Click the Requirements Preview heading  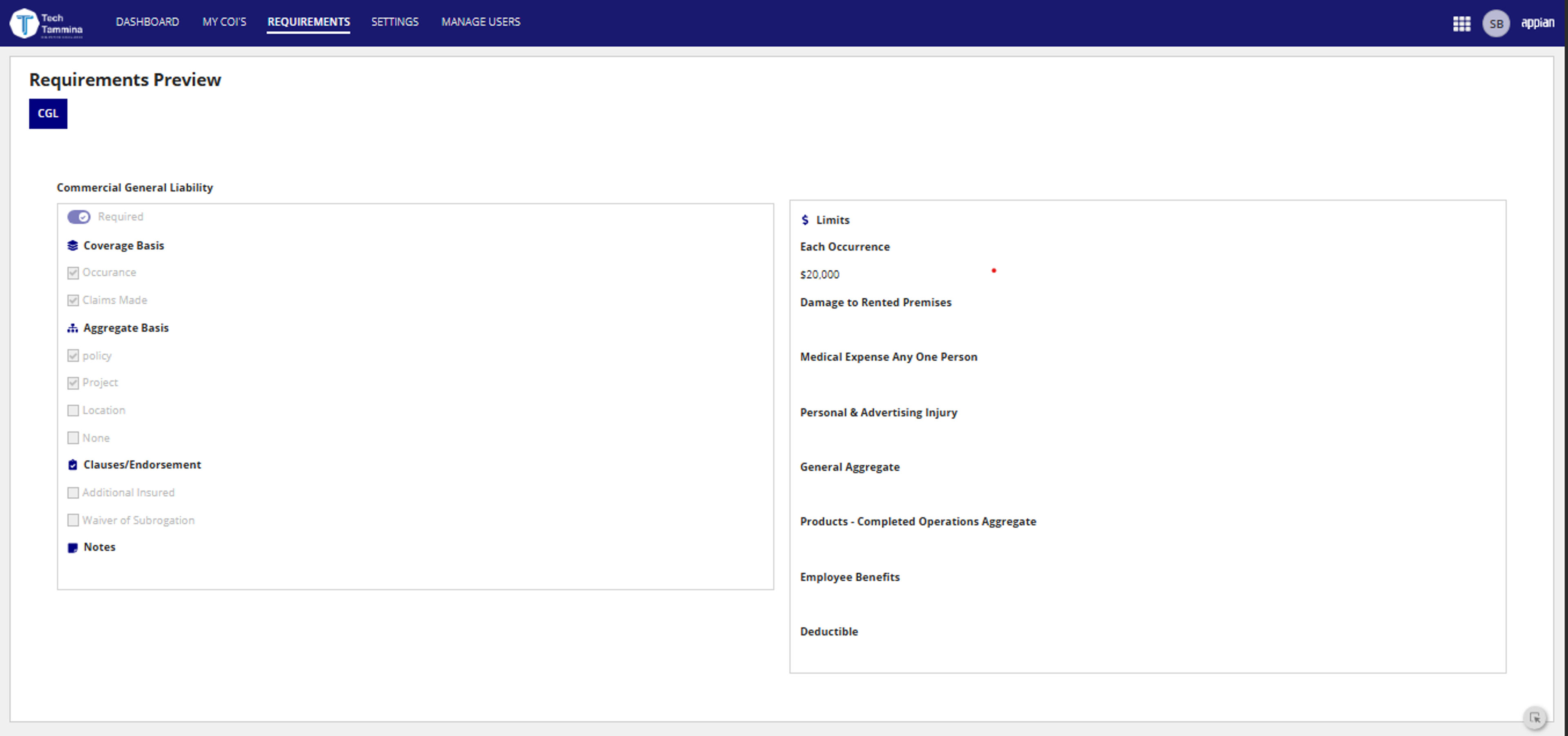125,80
